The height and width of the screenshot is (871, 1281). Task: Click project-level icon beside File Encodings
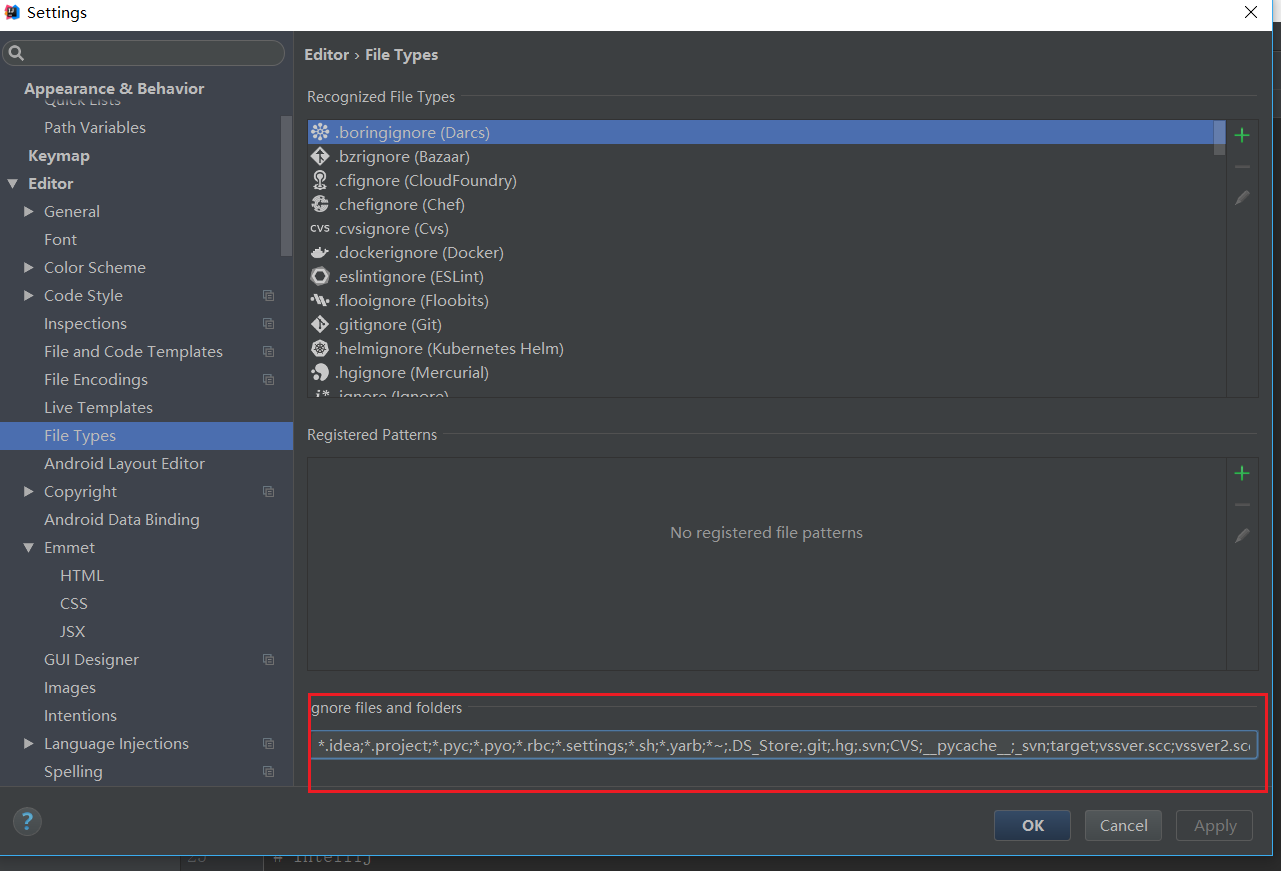pos(268,380)
